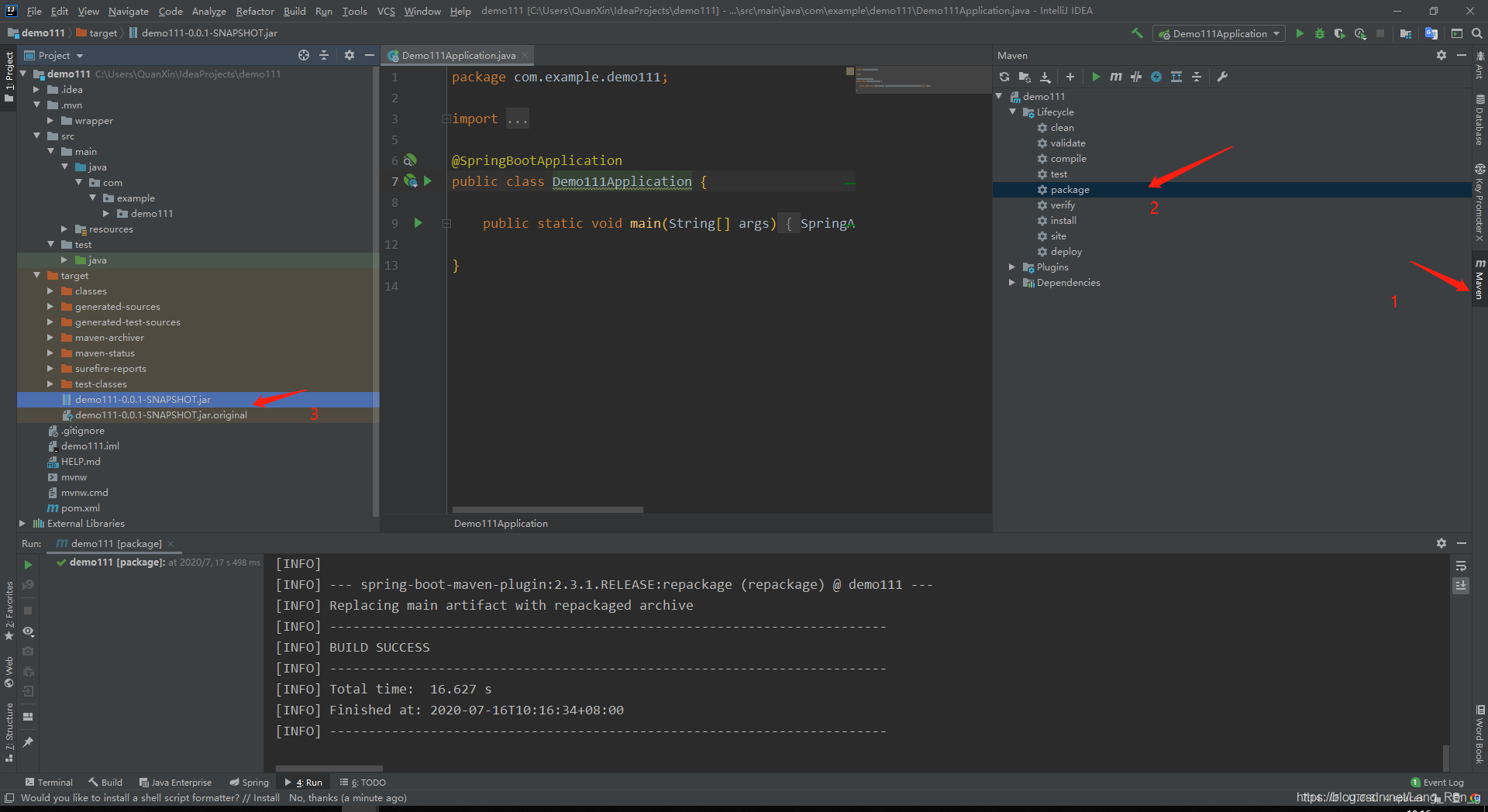The height and width of the screenshot is (812, 1488).
Task: Expand the Dependencies node in Maven
Action: (x=1012, y=282)
